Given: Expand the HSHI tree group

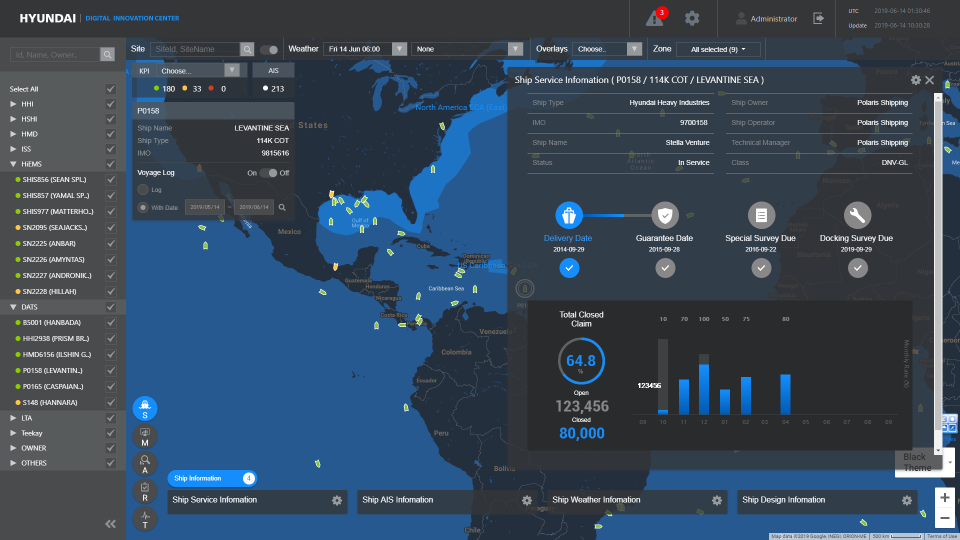Looking at the screenshot, I should click(13, 119).
